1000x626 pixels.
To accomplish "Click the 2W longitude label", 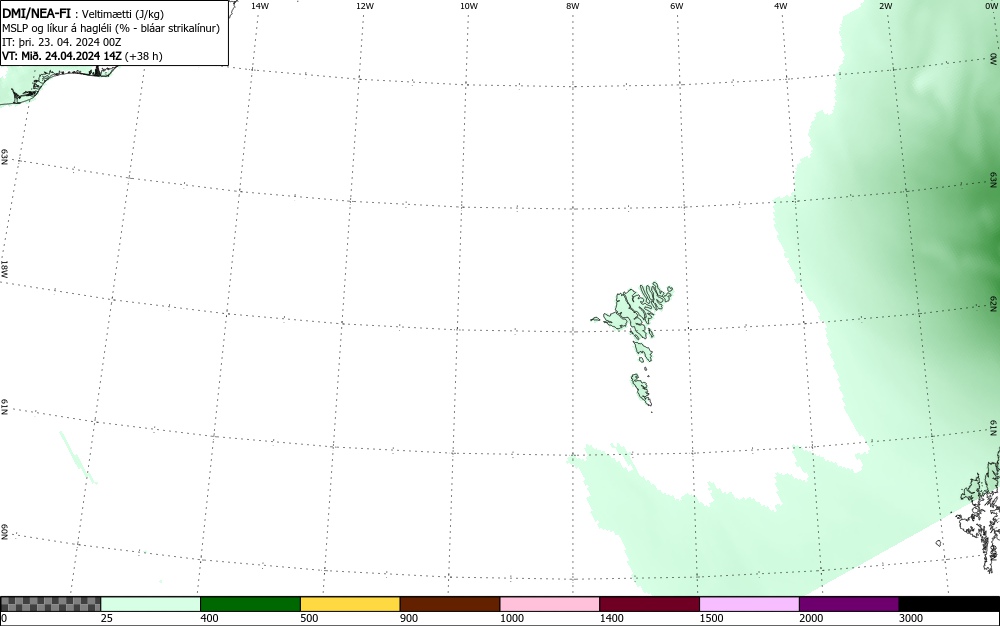I will [885, 6].
